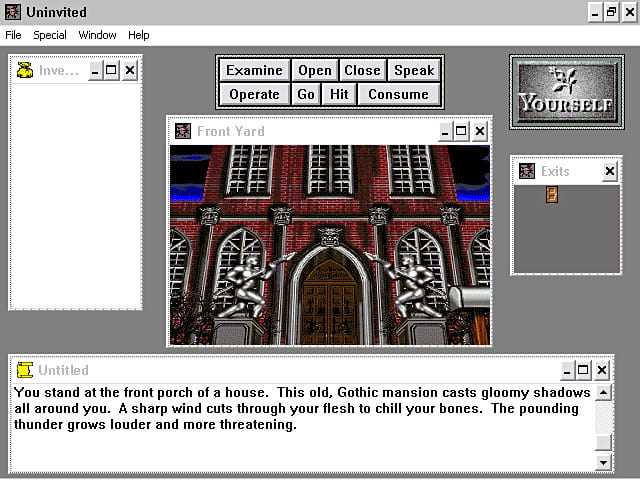Close the Front Yard window
The width and height of the screenshot is (640, 480).
(x=480, y=131)
